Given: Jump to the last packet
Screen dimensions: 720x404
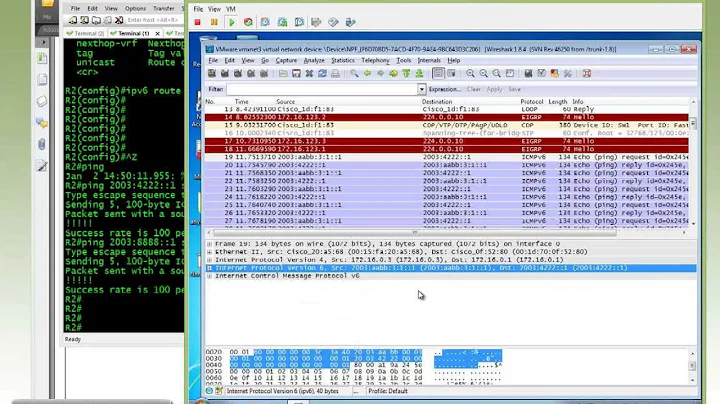Looking at the screenshot, I should 419,73.
